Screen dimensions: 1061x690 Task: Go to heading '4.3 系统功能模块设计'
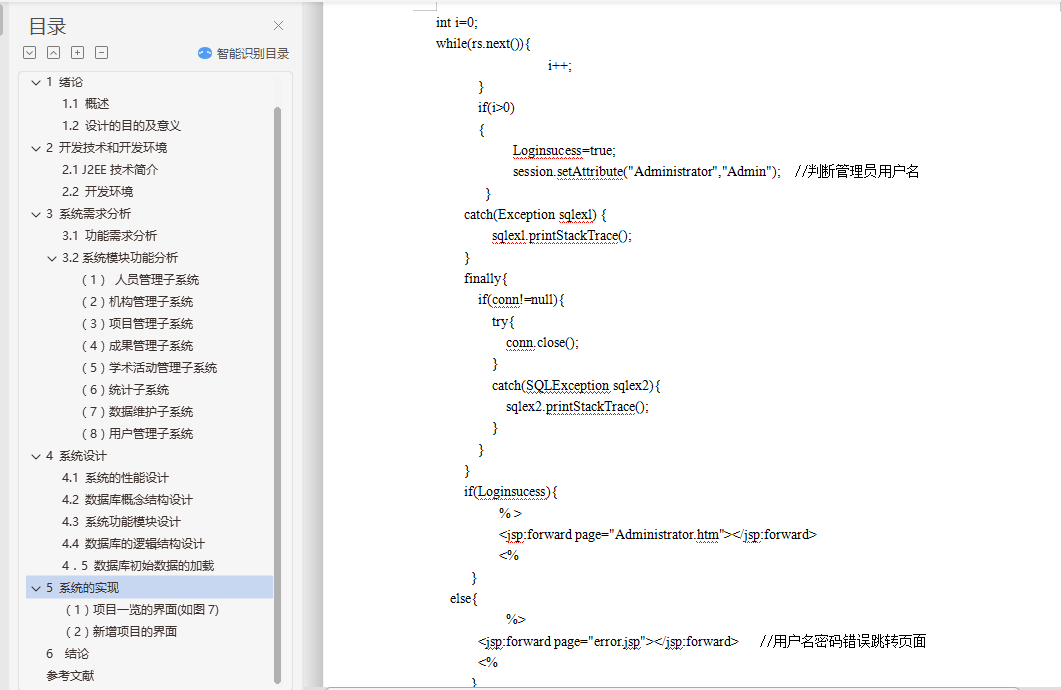tap(121, 522)
